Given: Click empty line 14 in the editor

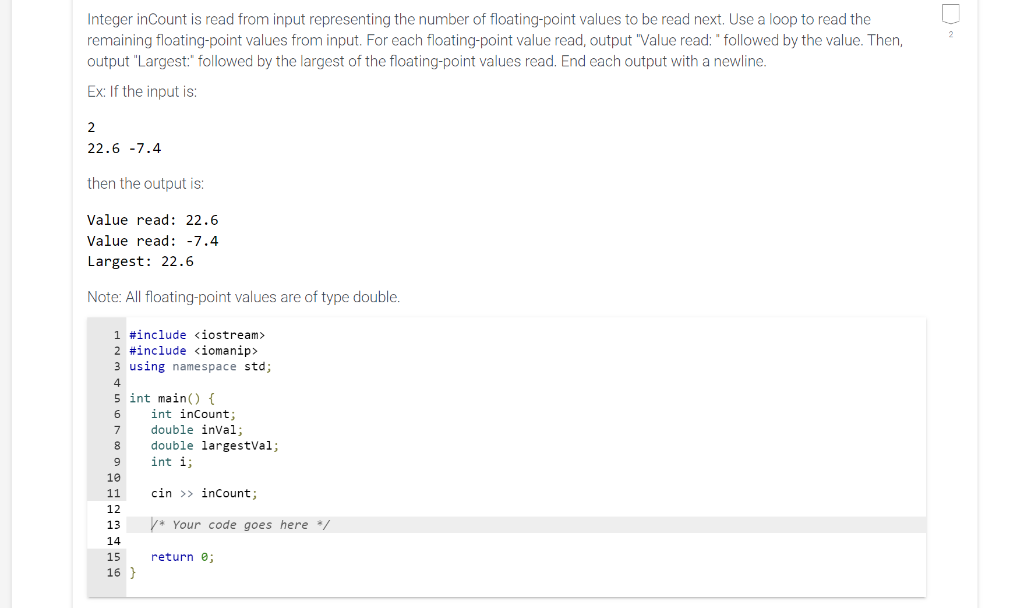Looking at the screenshot, I should point(526,541).
